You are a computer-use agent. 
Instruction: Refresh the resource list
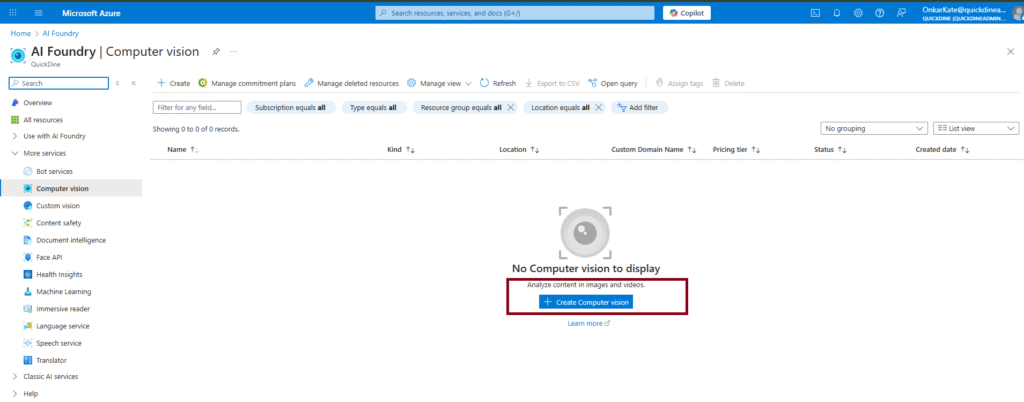click(498, 84)
